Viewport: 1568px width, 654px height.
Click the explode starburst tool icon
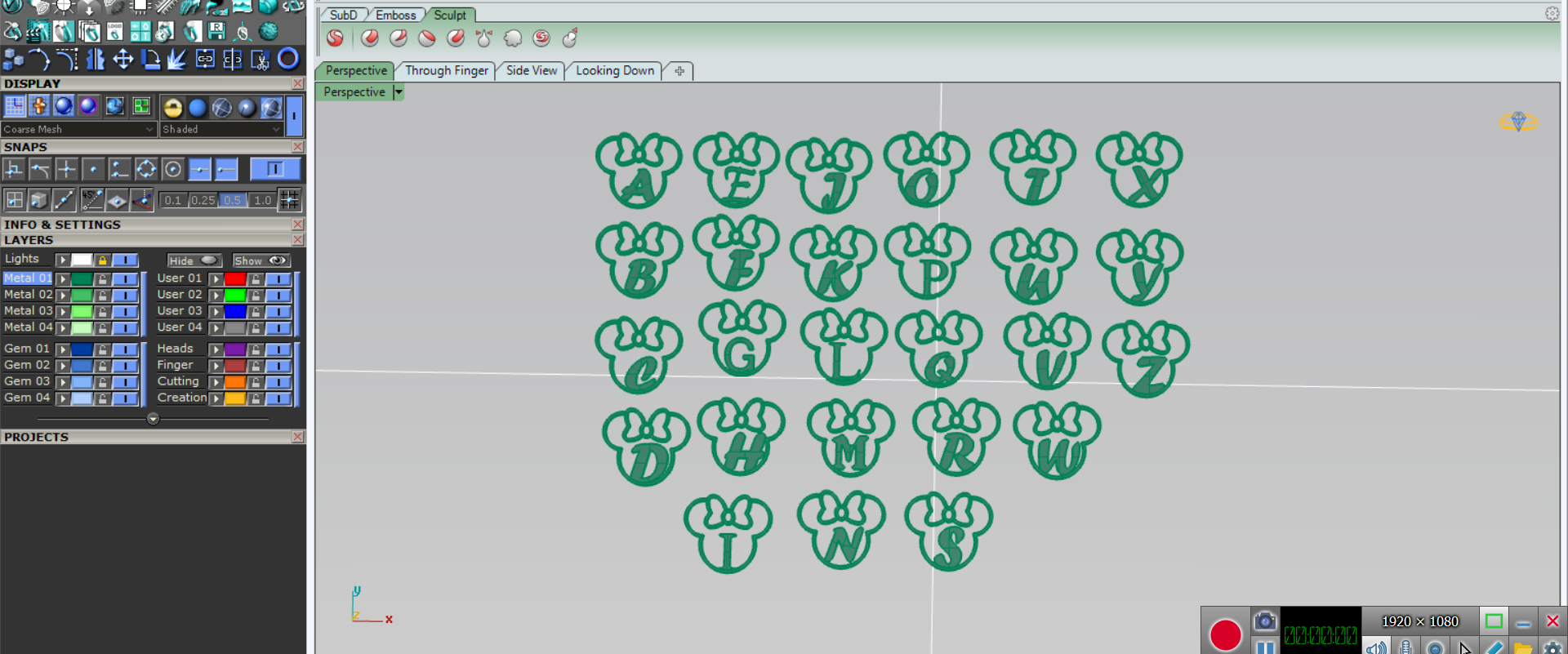177,59
